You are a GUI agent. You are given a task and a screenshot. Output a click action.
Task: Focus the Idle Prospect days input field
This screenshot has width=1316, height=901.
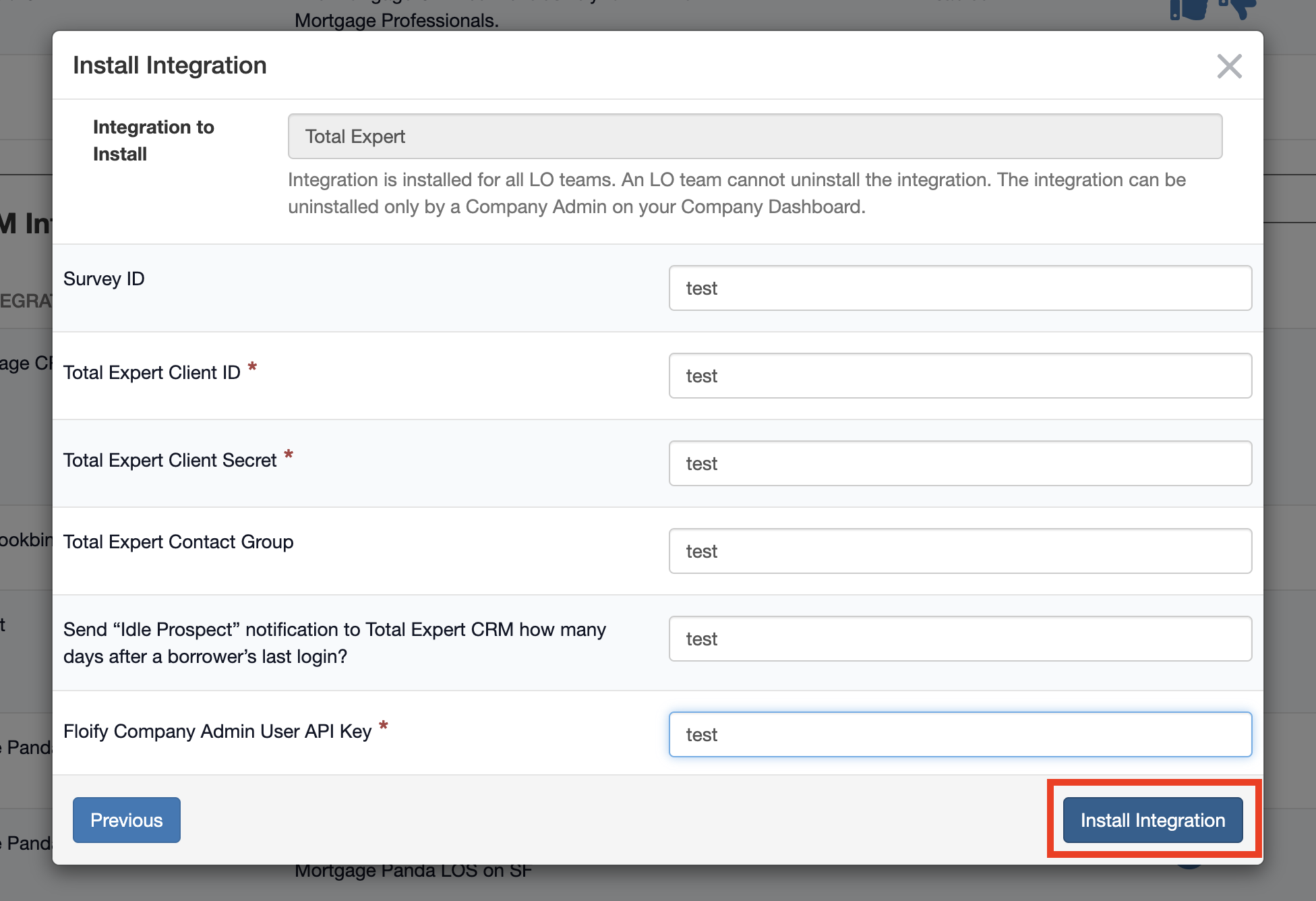959,639
